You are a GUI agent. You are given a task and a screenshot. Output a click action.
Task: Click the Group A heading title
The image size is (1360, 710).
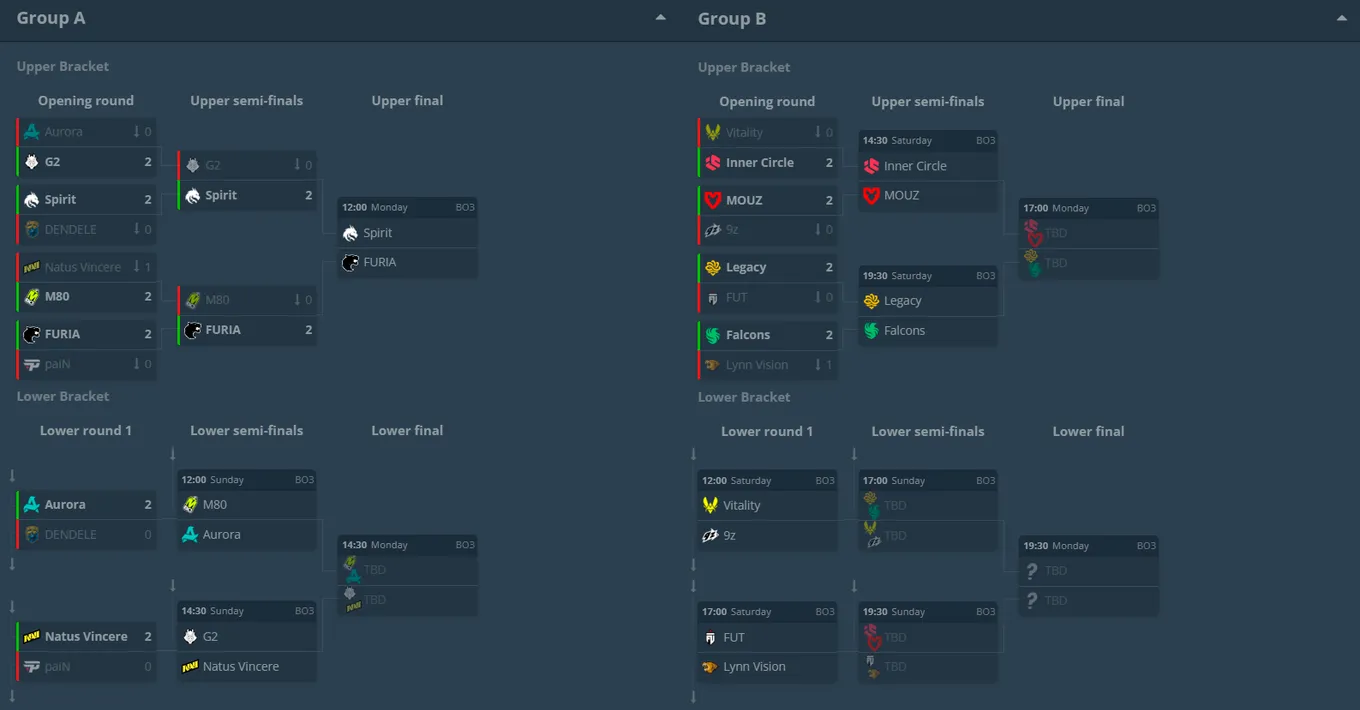(x=51, y=18)
